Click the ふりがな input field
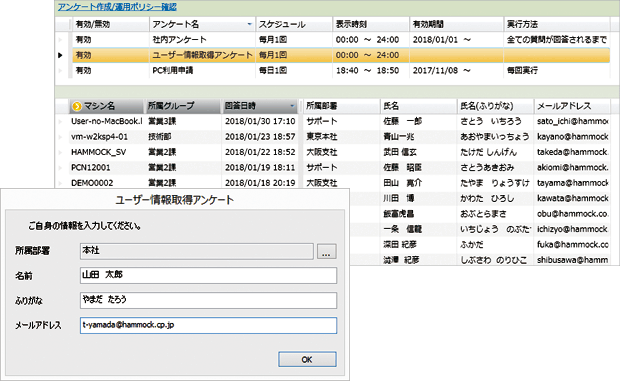Image resolution: width=620 pixels, height=381 pixels. [x=208, y=300]
